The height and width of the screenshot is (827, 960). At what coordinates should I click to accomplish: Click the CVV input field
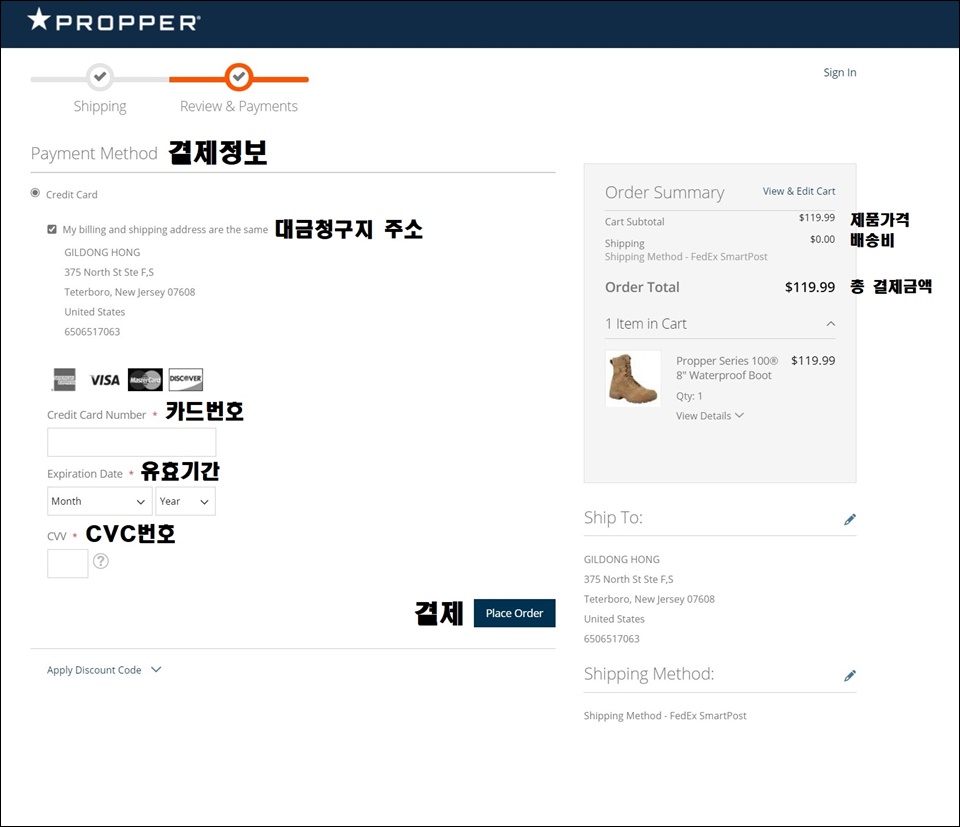(68, 563)
